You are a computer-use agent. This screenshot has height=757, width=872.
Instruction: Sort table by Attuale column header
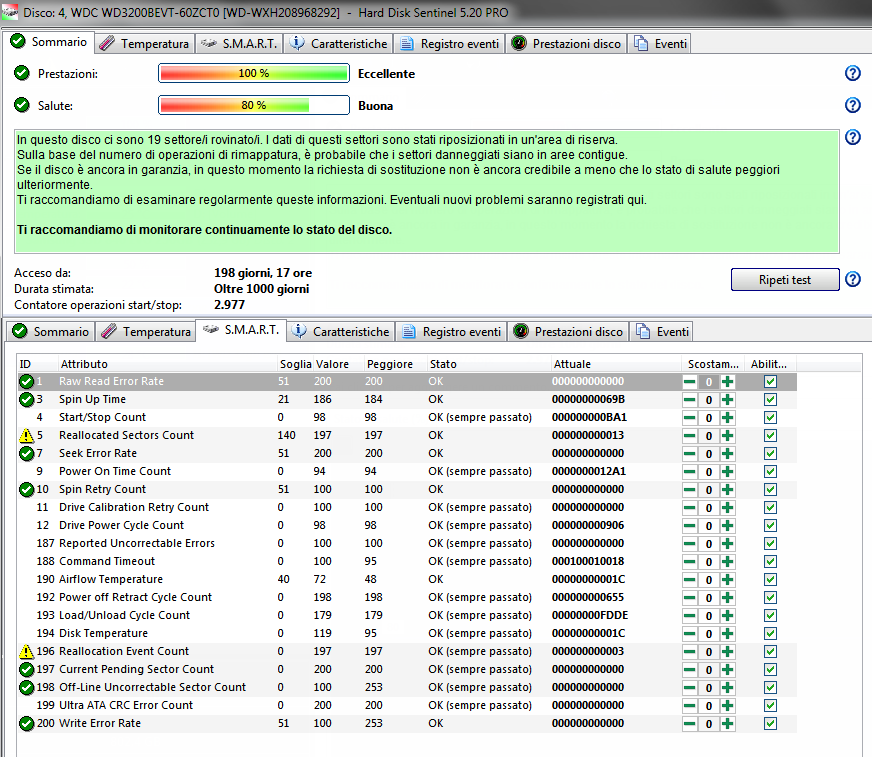coord(616,364)
